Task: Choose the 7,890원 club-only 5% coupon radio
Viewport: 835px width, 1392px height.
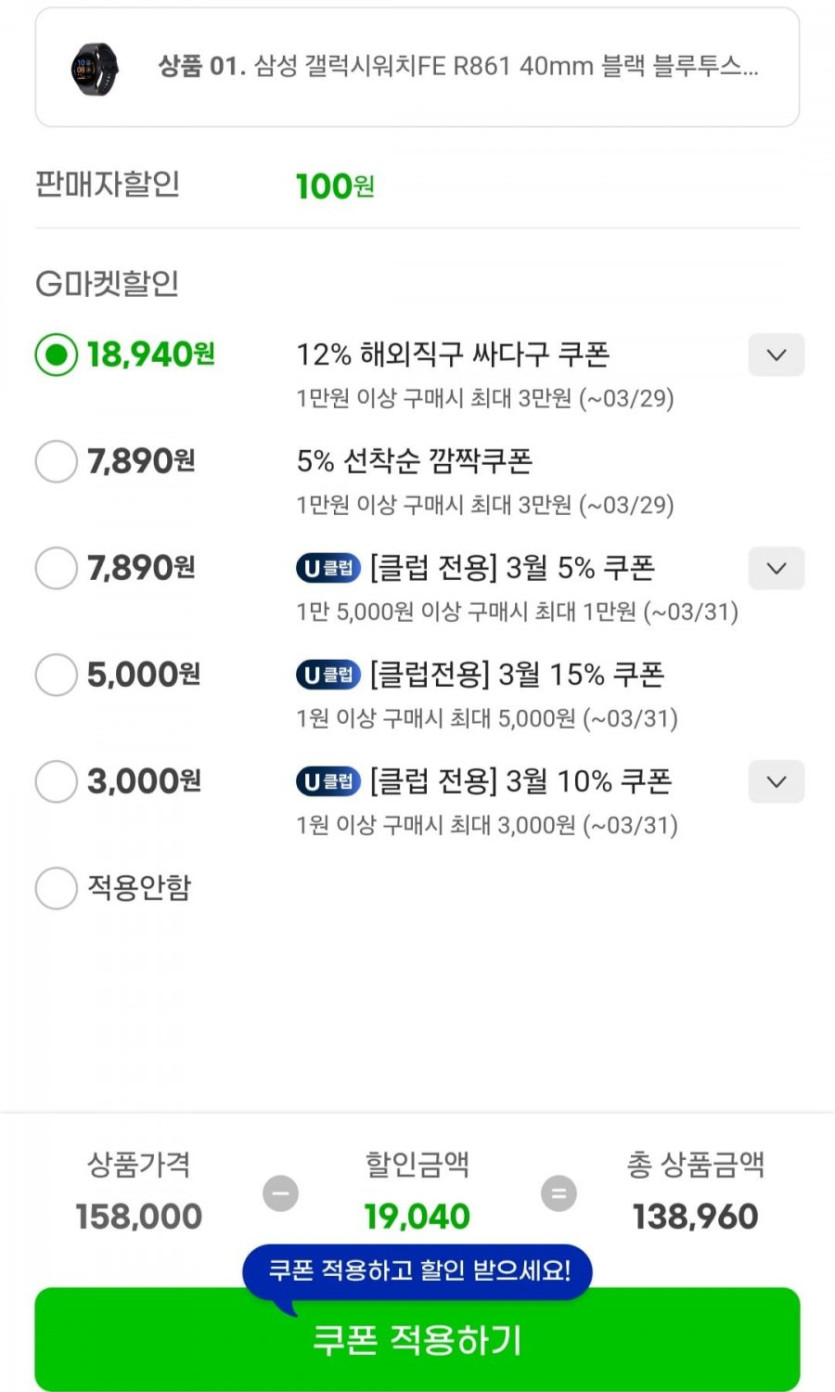Action: [56, 568]
